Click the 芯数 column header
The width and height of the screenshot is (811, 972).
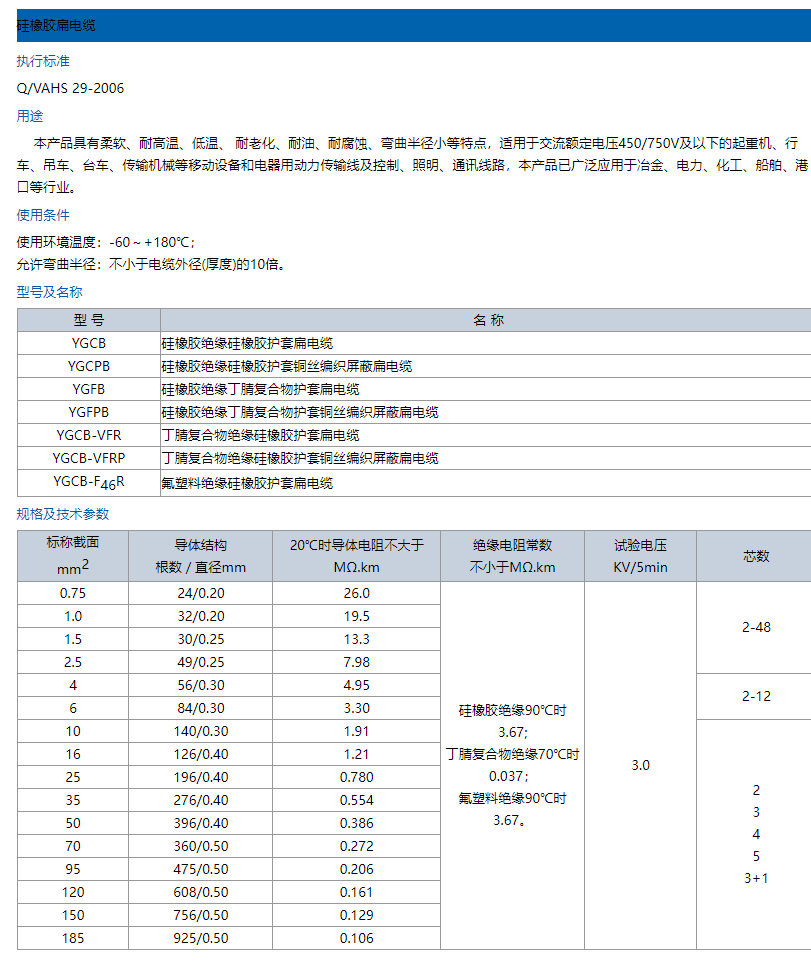coord(756,556)
